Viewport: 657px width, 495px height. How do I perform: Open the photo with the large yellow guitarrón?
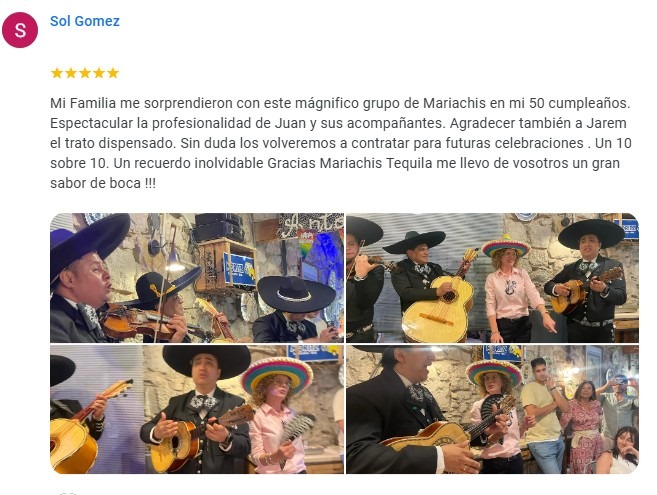[x=492, y=278]
